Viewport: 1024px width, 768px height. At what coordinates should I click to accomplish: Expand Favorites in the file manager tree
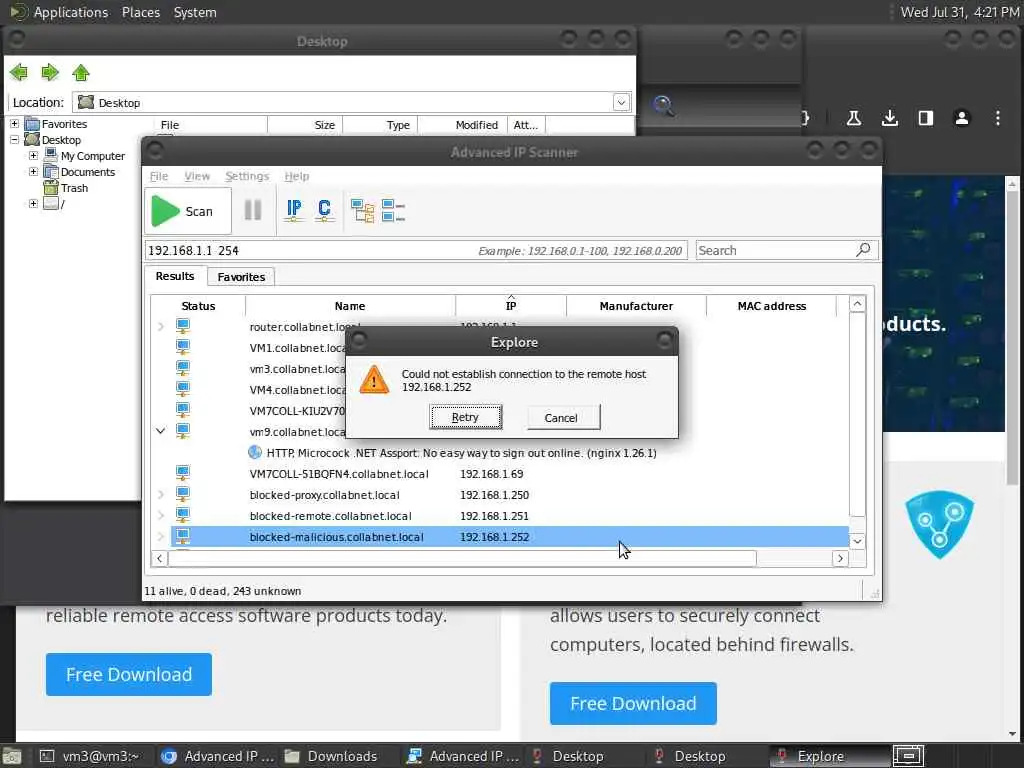[14, 123]
